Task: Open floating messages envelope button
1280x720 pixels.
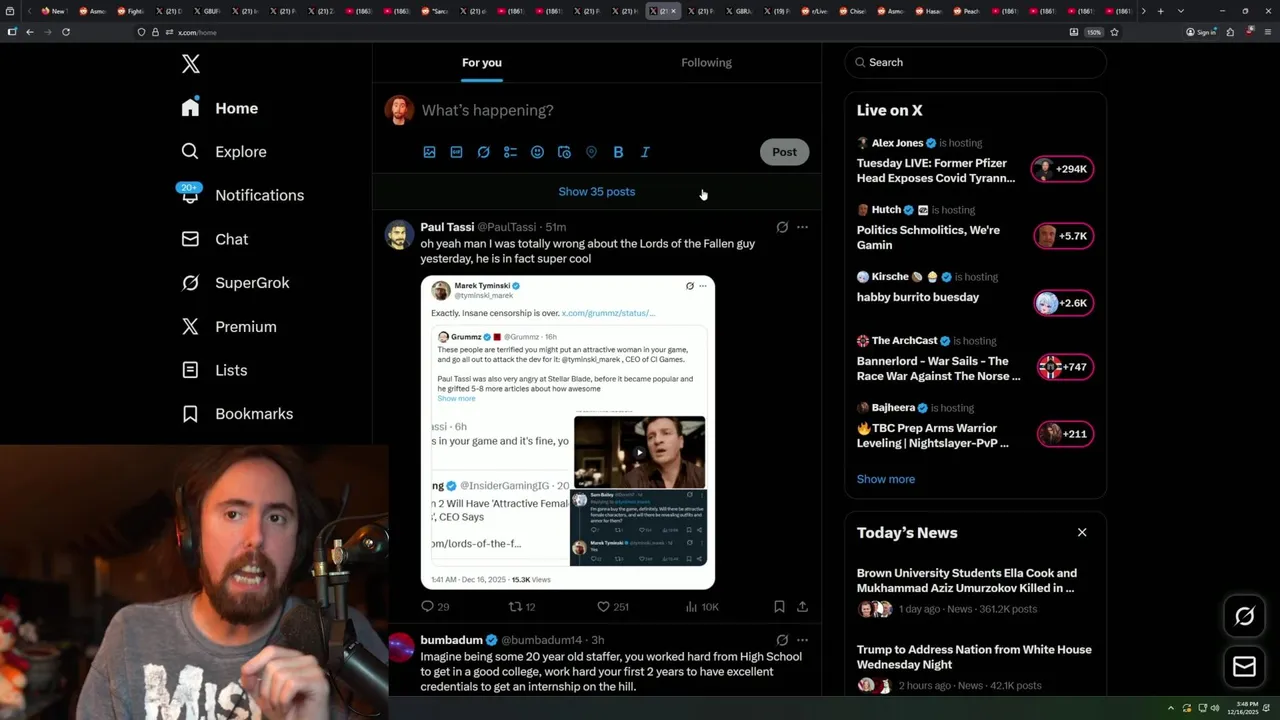Action: (1245, 666)
